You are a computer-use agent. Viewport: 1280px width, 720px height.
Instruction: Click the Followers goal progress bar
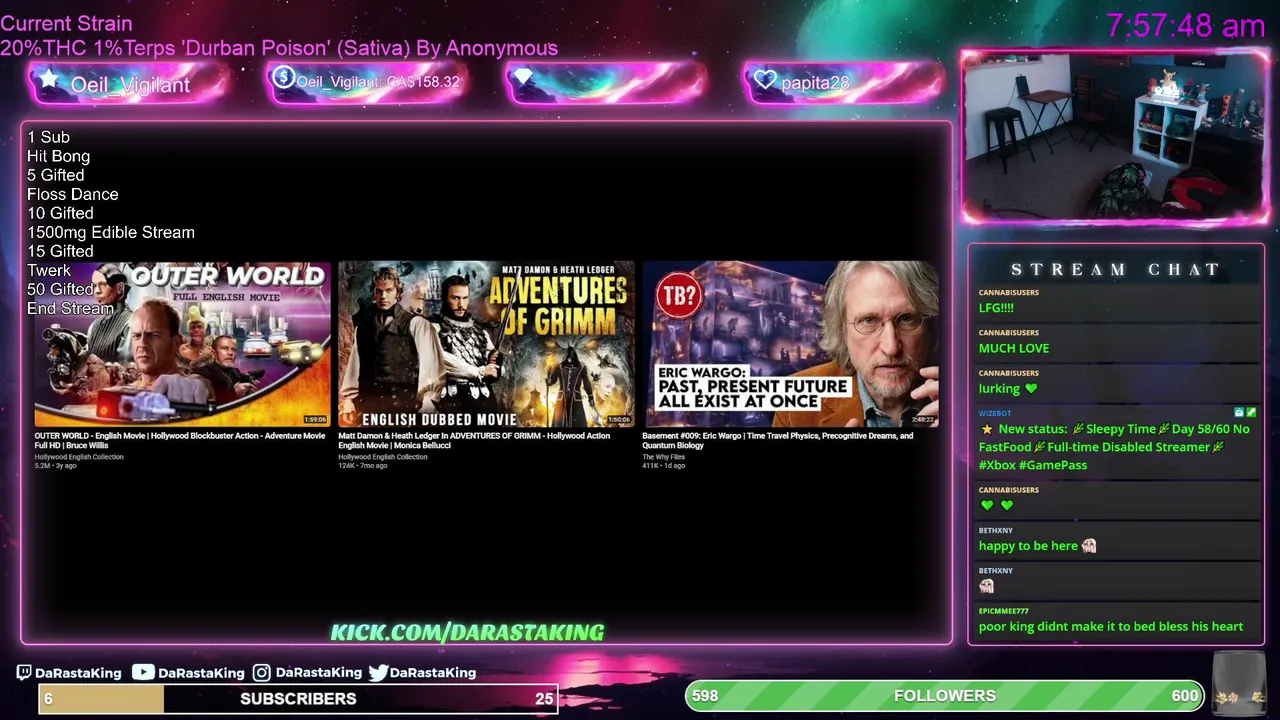click(945, 695)
